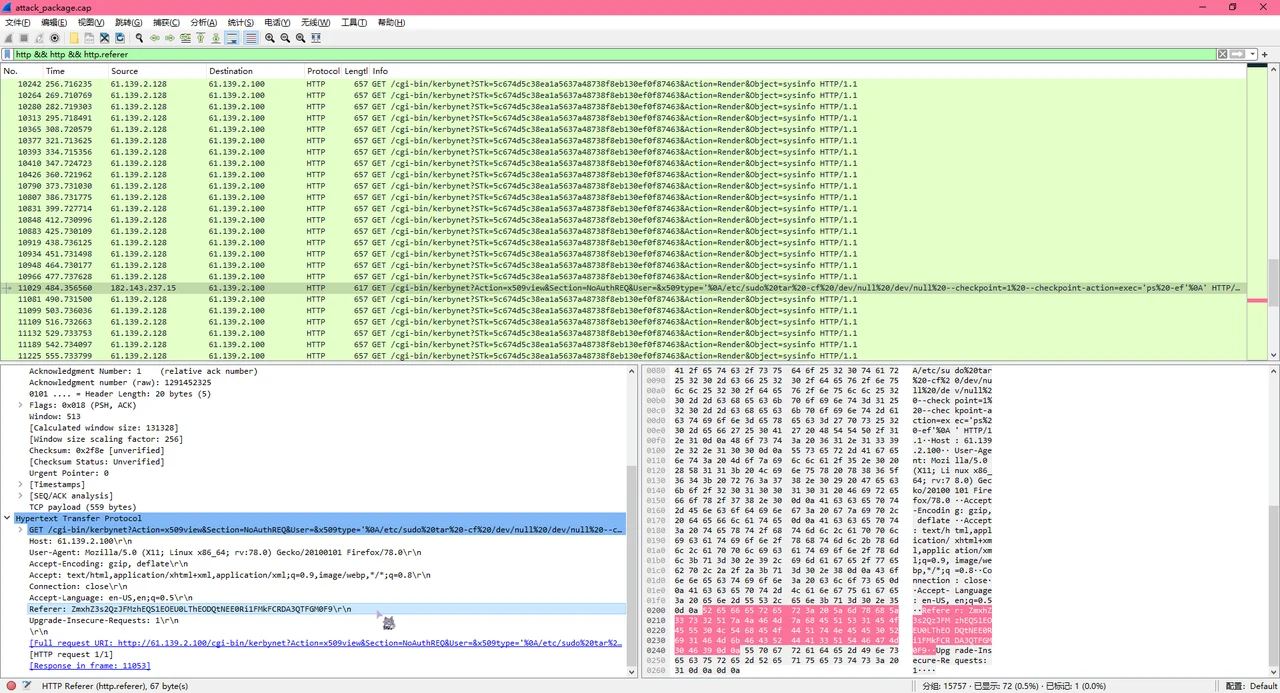
Task: Click the find packet magnifier icon
Action: 139,38
